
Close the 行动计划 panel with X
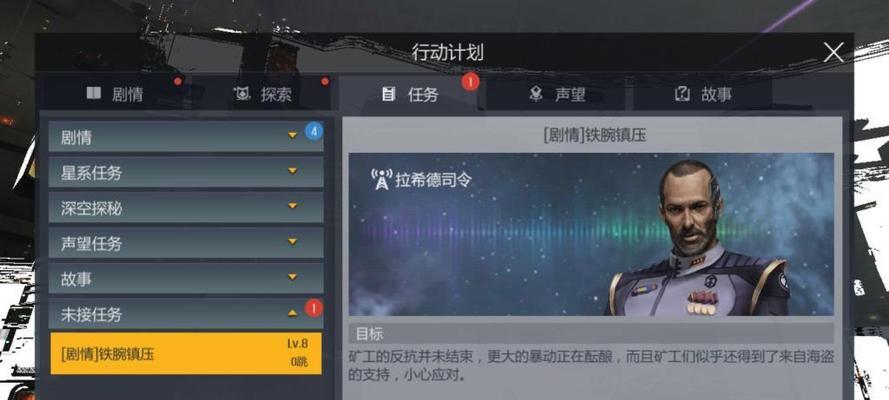click(x=833, y=53)
